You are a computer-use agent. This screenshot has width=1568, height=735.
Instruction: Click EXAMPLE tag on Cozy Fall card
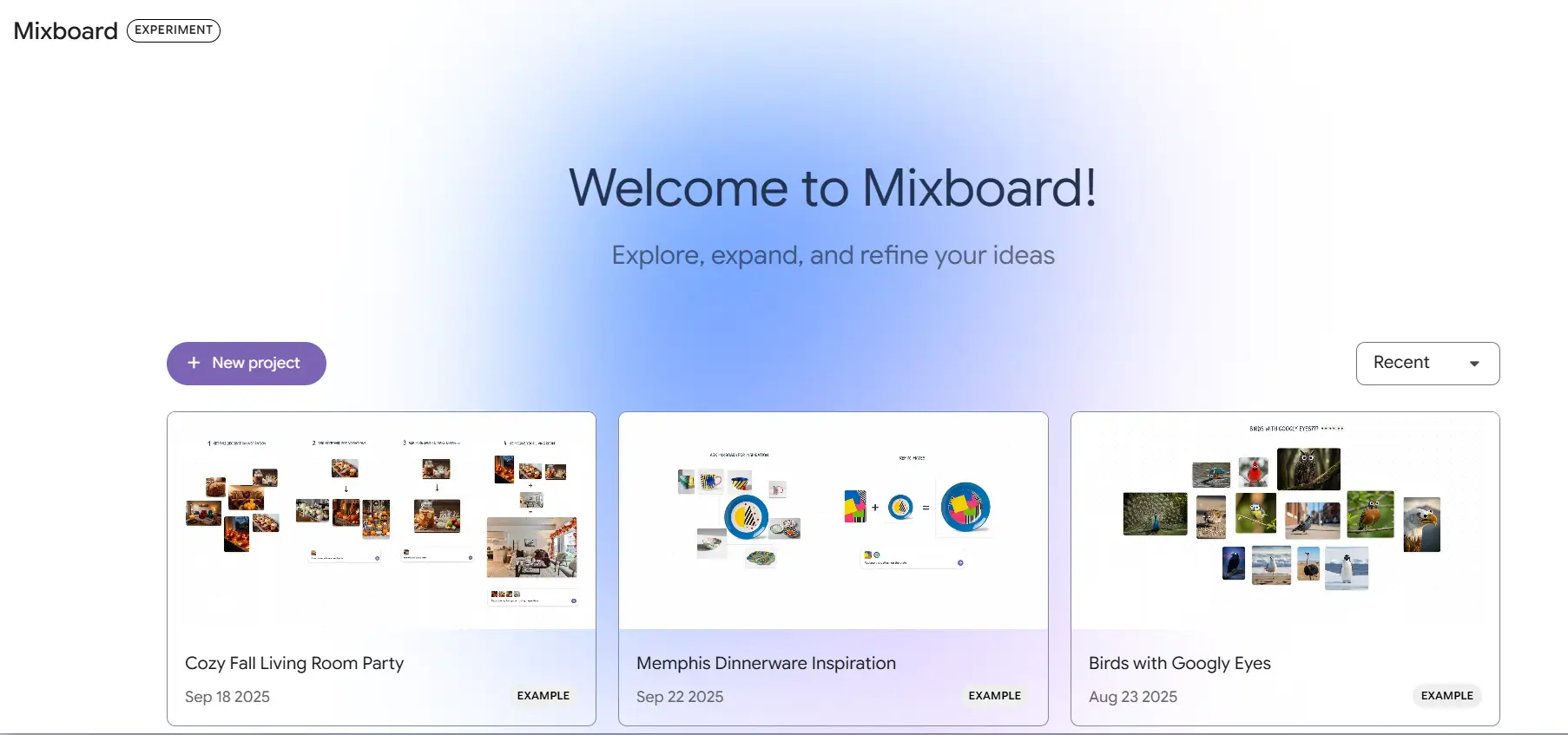(x=544, y=696)
